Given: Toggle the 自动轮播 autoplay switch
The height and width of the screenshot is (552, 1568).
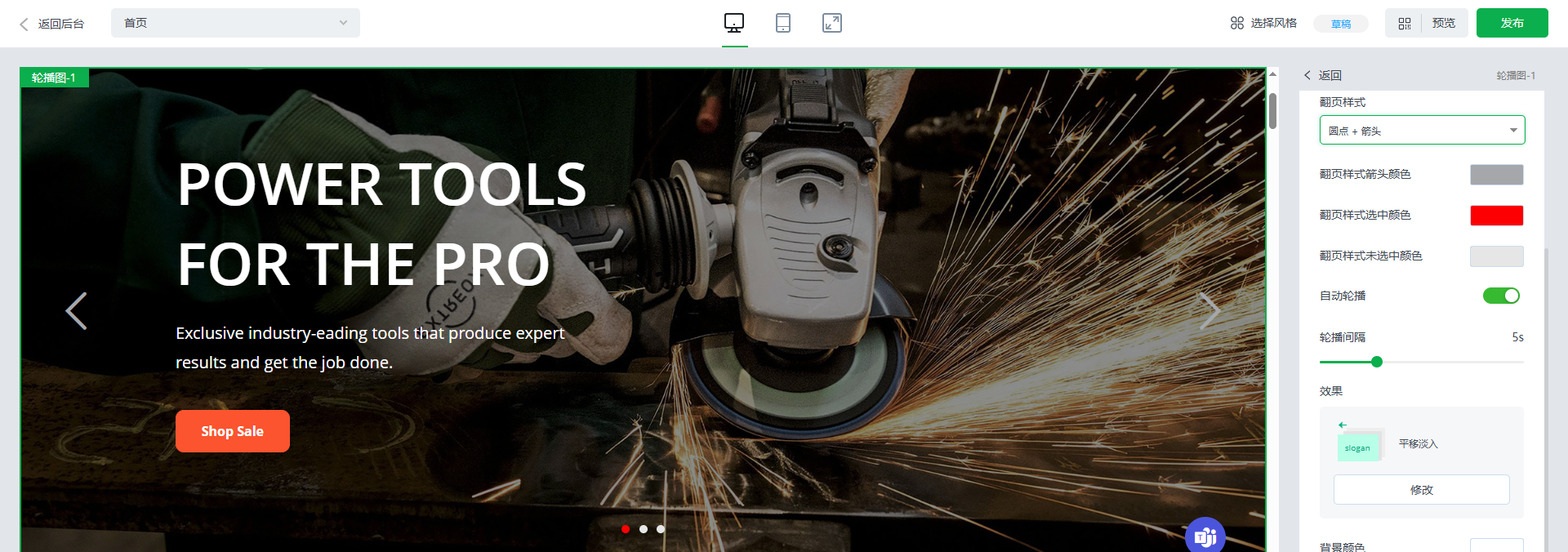Looking at the screenshot, I should (x=1501, y=296).
